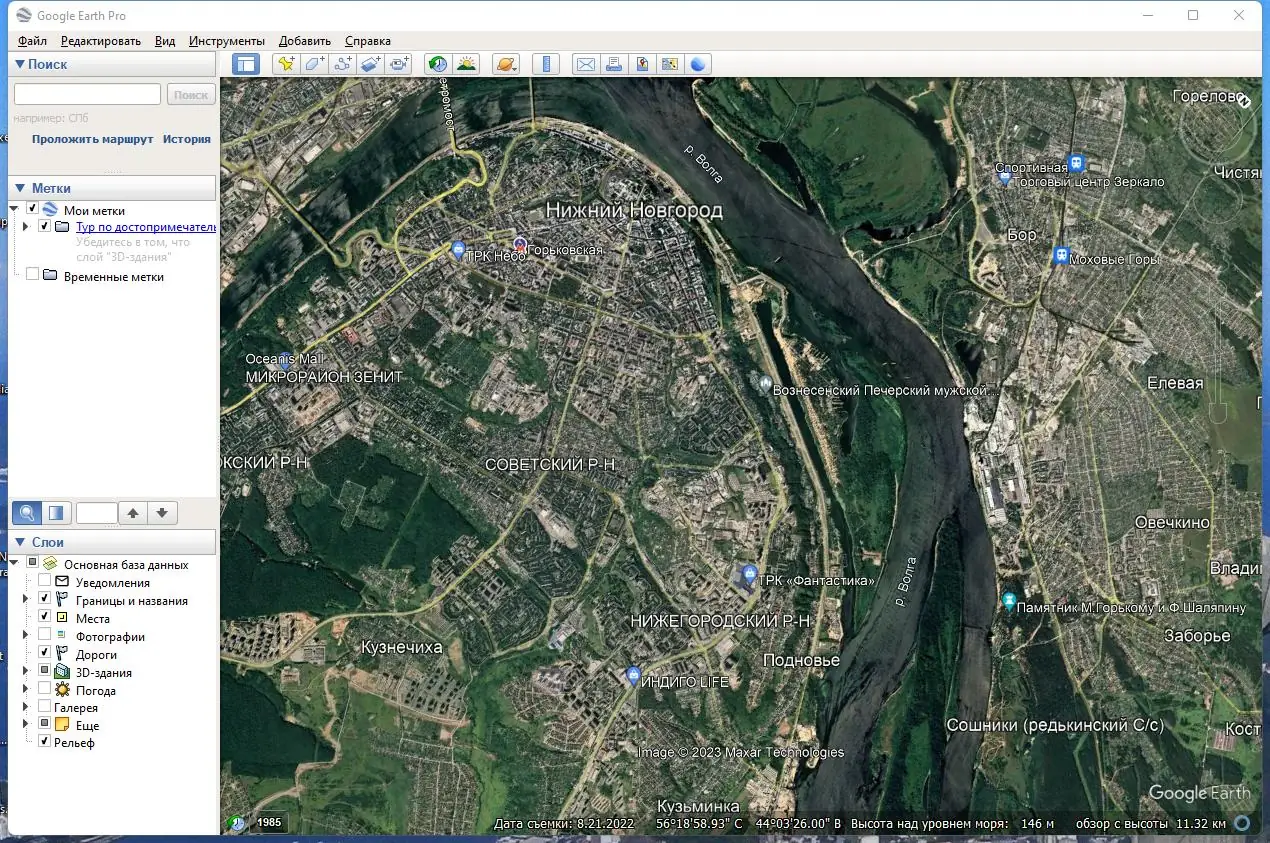This screenshot has height=843, width=1270.
Task: Toggle the sidebar panel button
Action: tap(245, 64)
